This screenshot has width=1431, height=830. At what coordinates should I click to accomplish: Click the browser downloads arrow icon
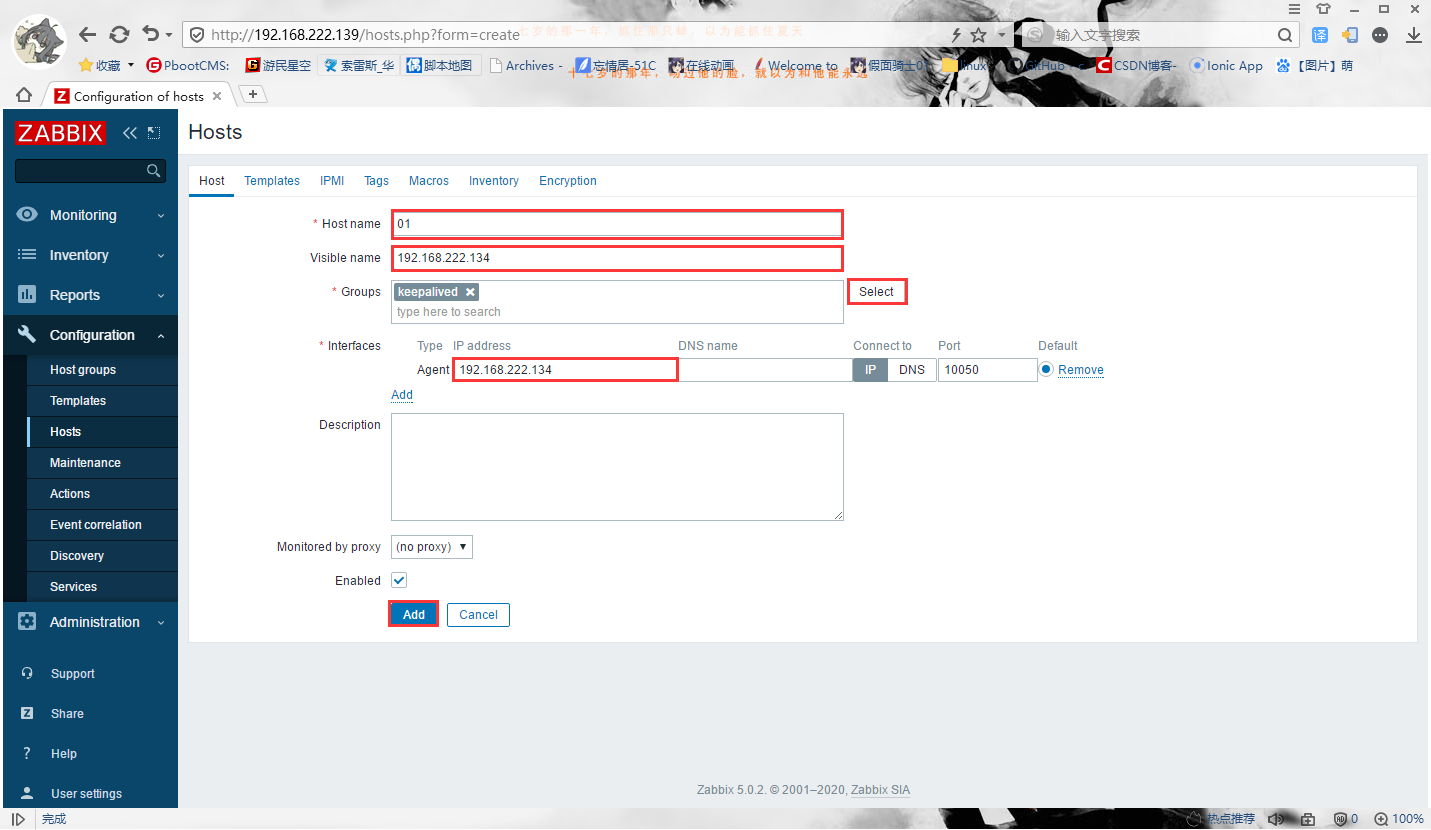1414,35
